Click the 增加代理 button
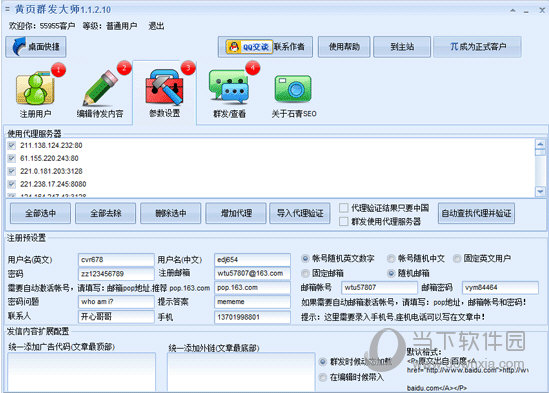Image resolution: width=549 pixels, height=393 pixels. pyautogui.click(x=236, y=213)
